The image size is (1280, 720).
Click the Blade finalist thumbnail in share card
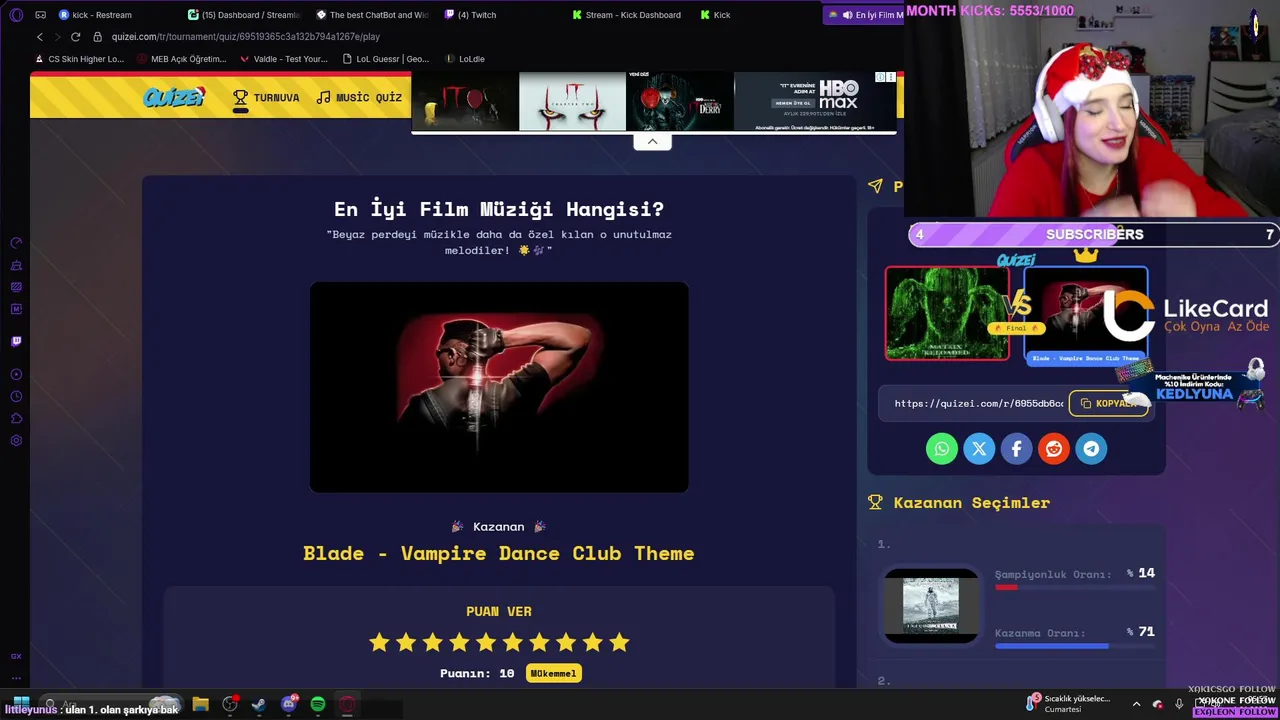pyautogui.click(x=1086, y=313)
